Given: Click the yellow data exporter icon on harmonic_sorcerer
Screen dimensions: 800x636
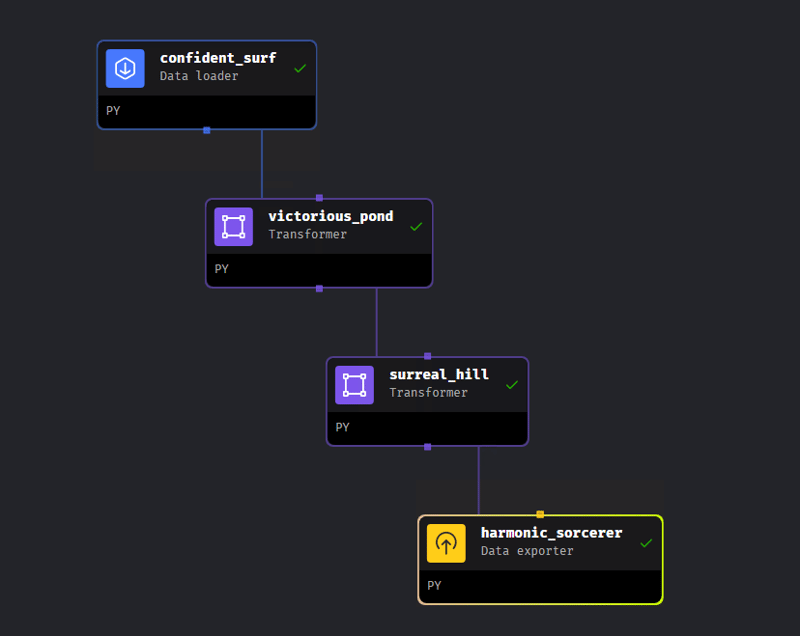Looking at the screenshot, I should pos(446,543).
